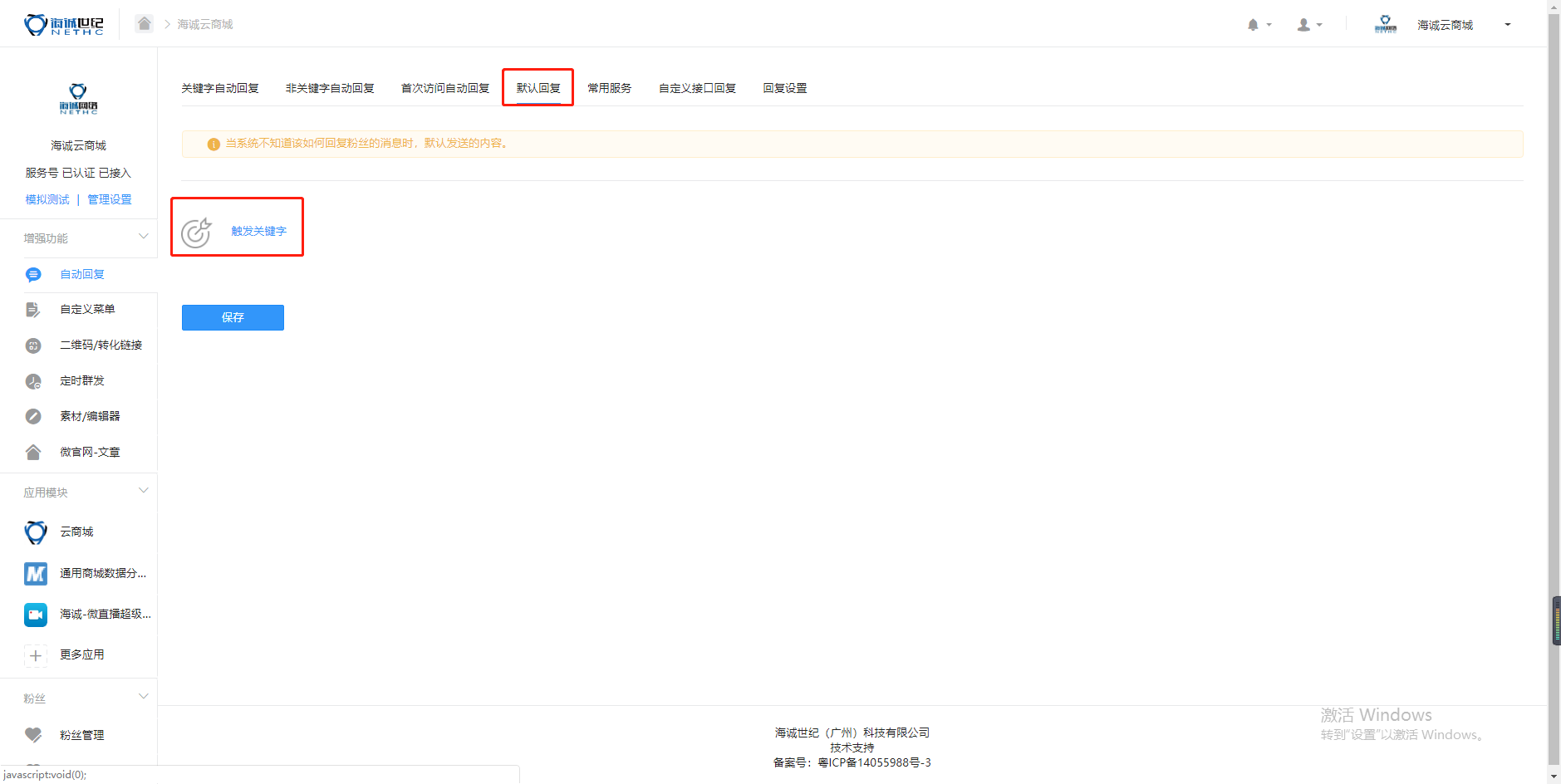Open the 常用服务 tab

pos(610,88)
